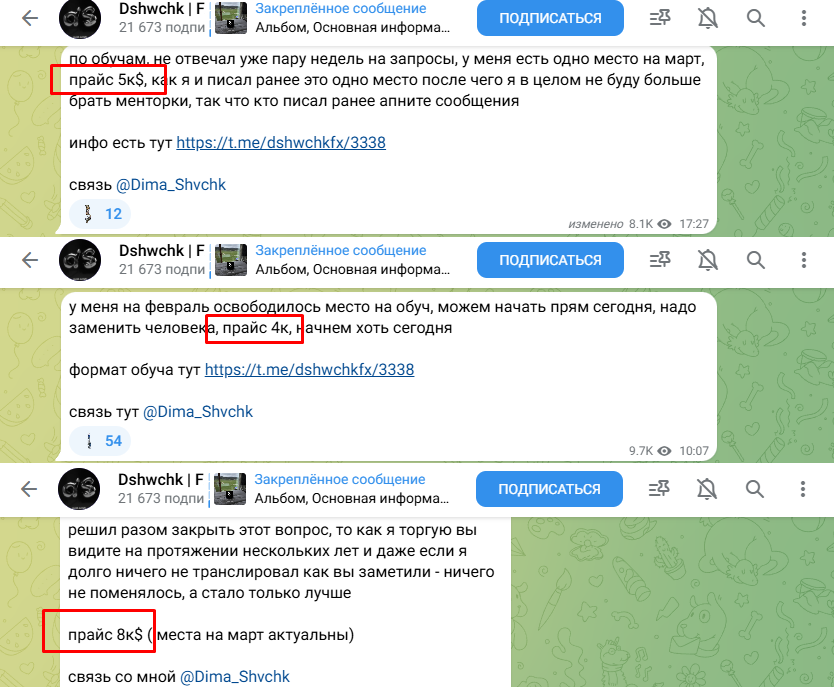Open the three-dot menu in bottom header

803,489
